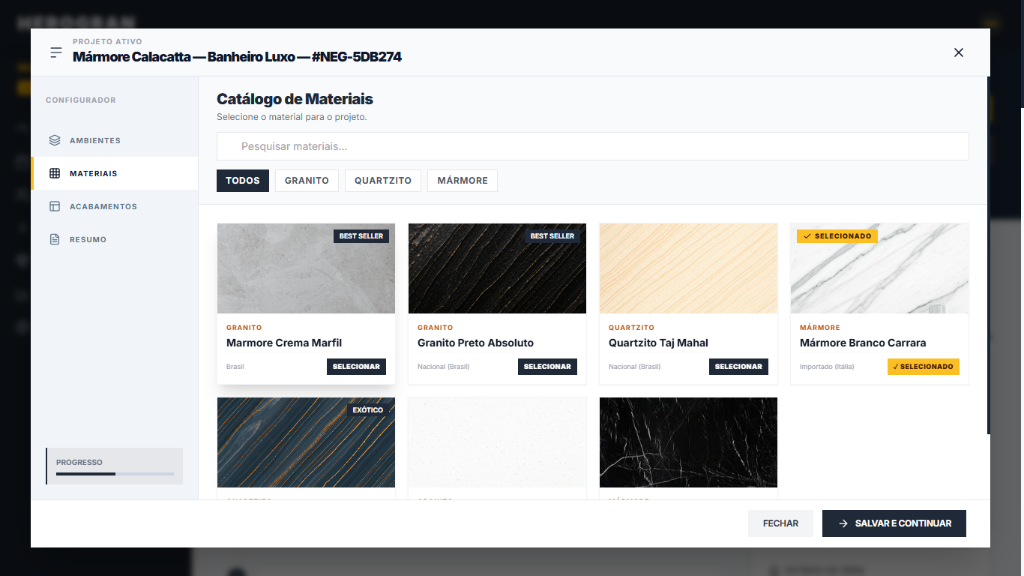
Task: Filter catalog by Mármore
Action: coord(462,180)
